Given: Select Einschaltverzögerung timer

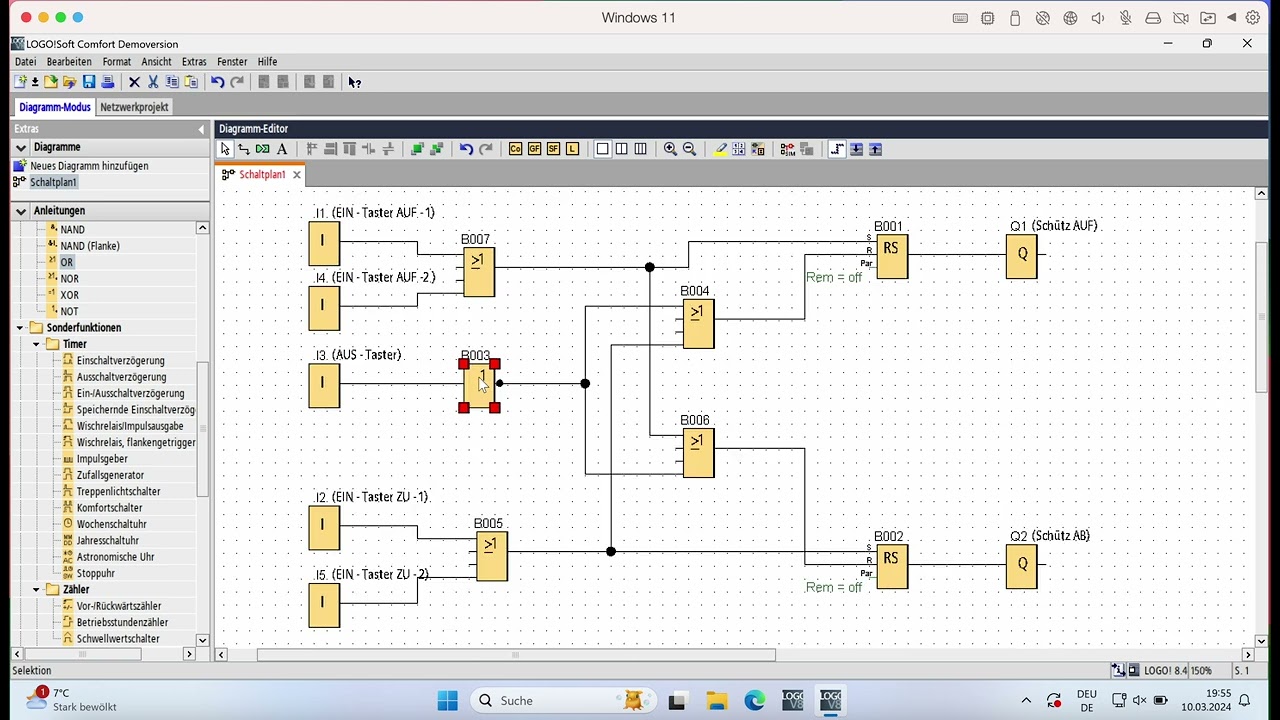Looking at the screenshot, I should 120,361.
